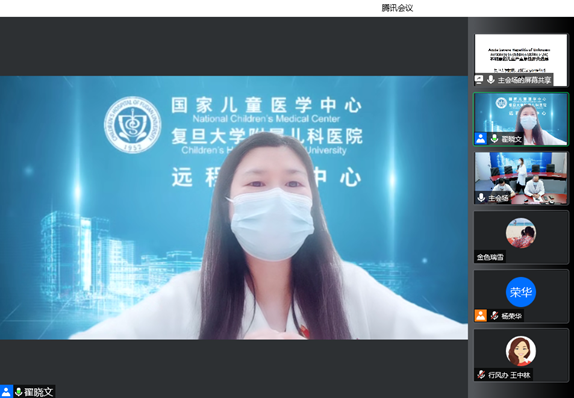Click the beach photo avatar of 金色瑞雪
This screenshot has height=398, width=574.
(x=521, y=233)
